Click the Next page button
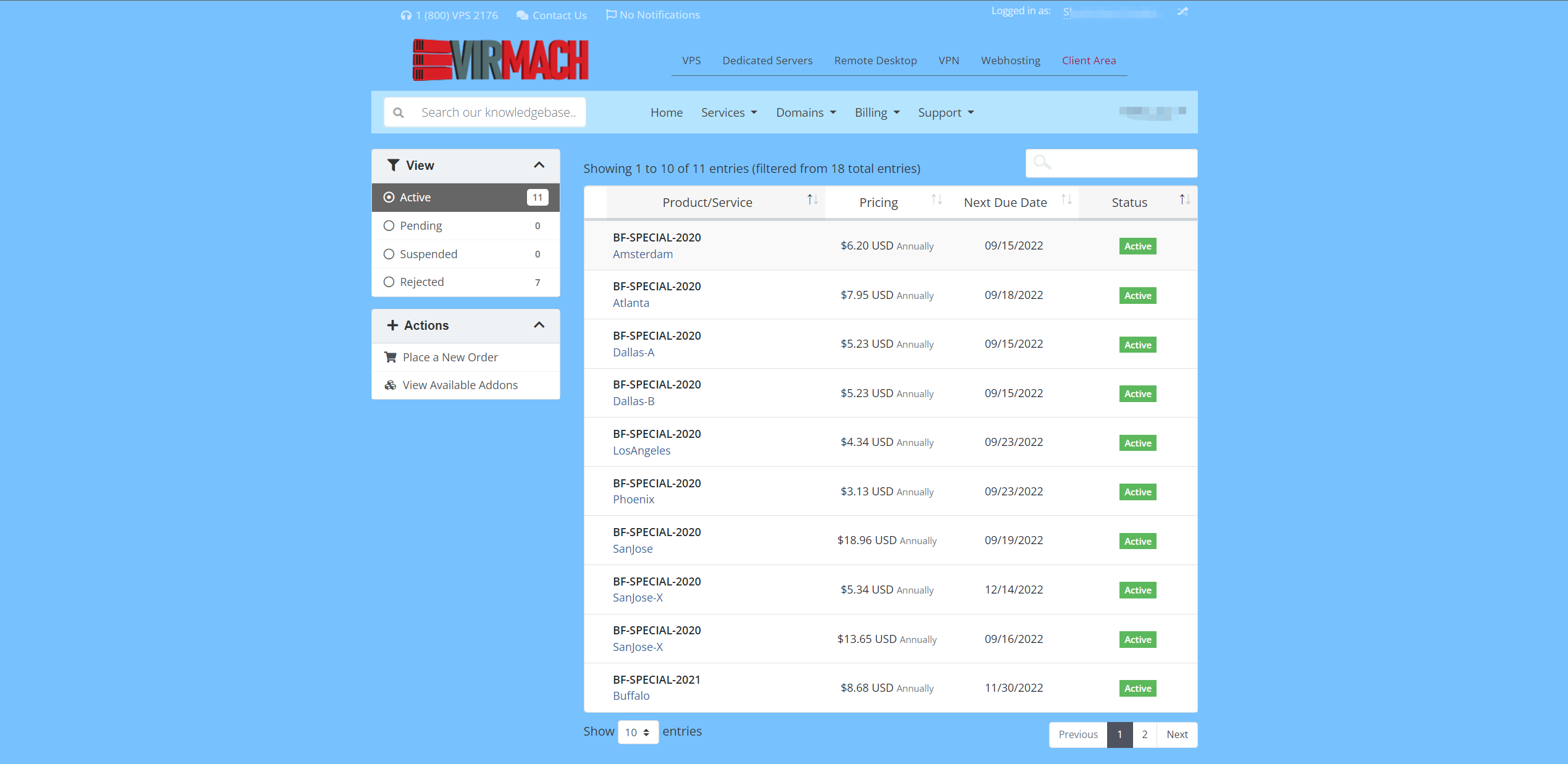The height and width of the screenshot is (764, 1568). [1177, 734]
